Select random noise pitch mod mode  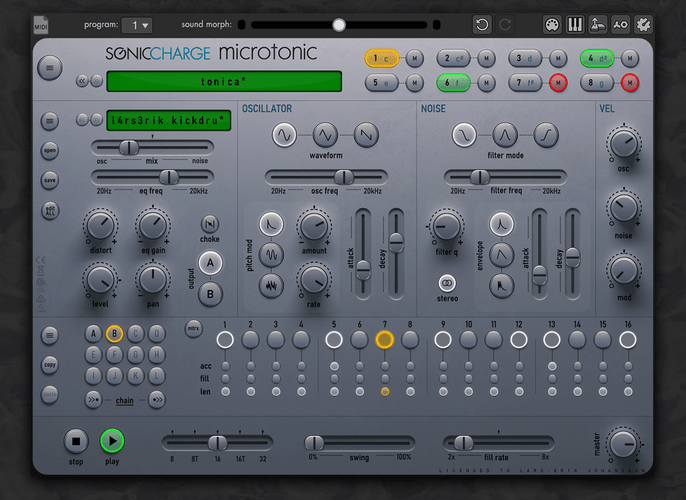(x=271, y=286)
